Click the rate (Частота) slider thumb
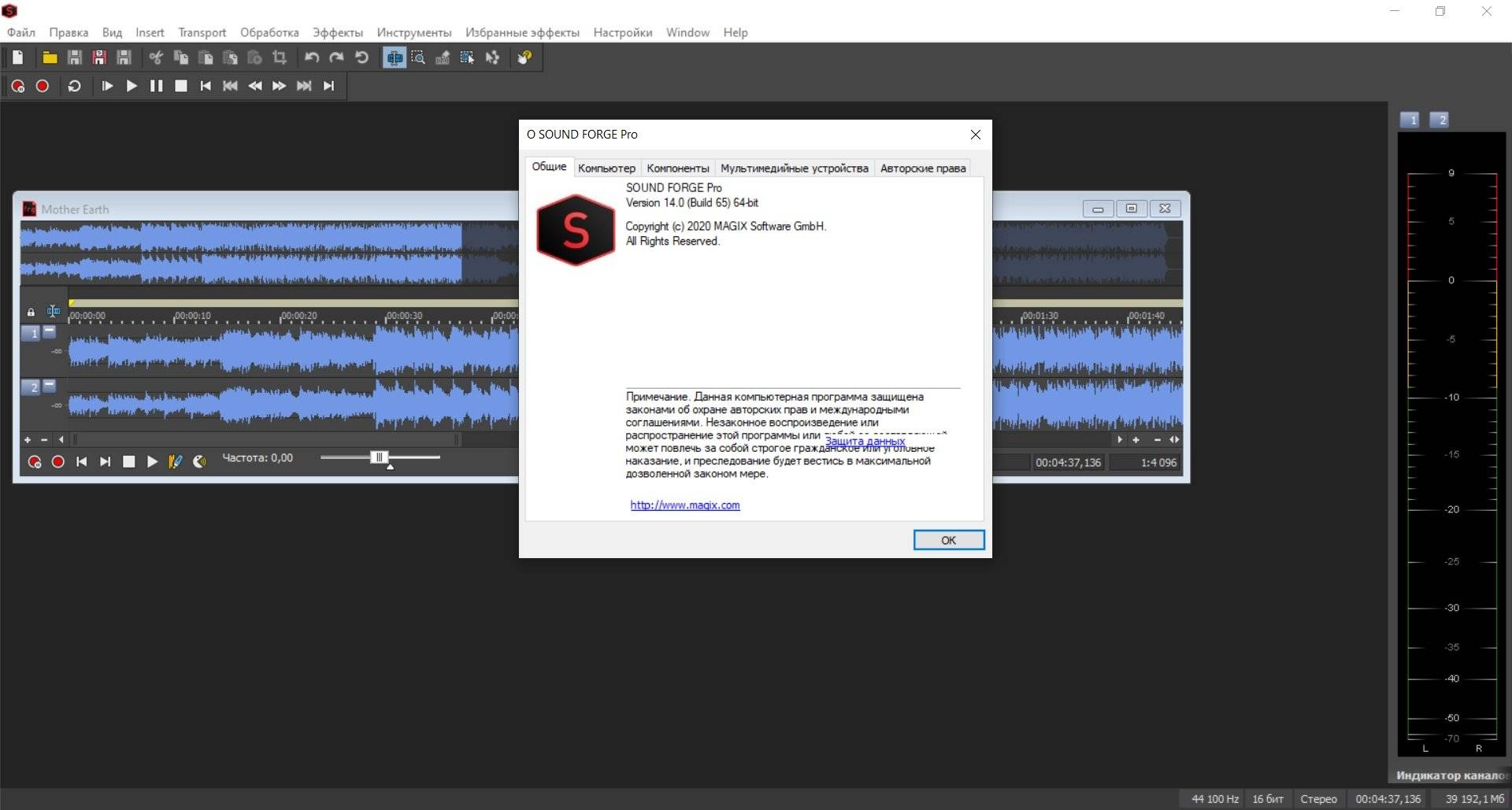This screenshot has height=810, width=1512. (x=380, y=457)
